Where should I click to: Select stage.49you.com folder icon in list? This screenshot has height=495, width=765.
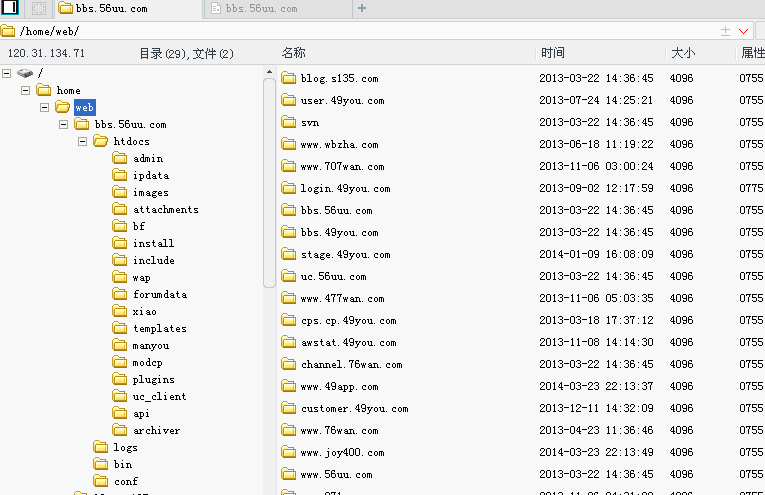coord(288,254)
